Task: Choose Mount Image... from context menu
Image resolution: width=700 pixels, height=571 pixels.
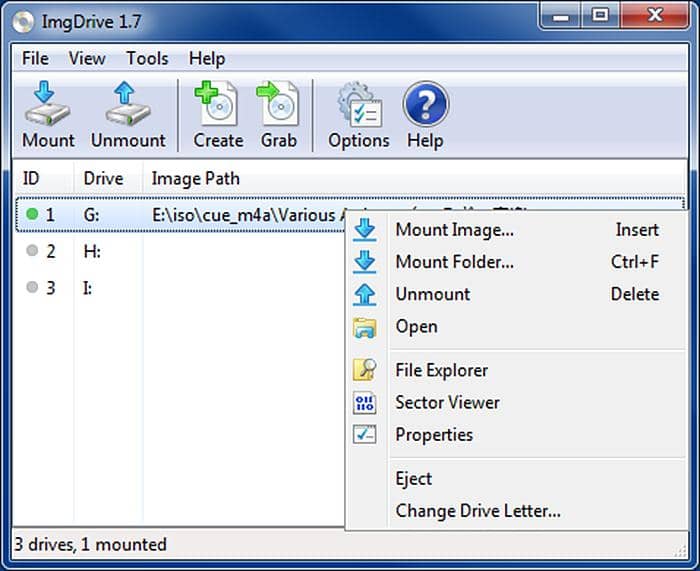Action: click(x=517, y=230)
